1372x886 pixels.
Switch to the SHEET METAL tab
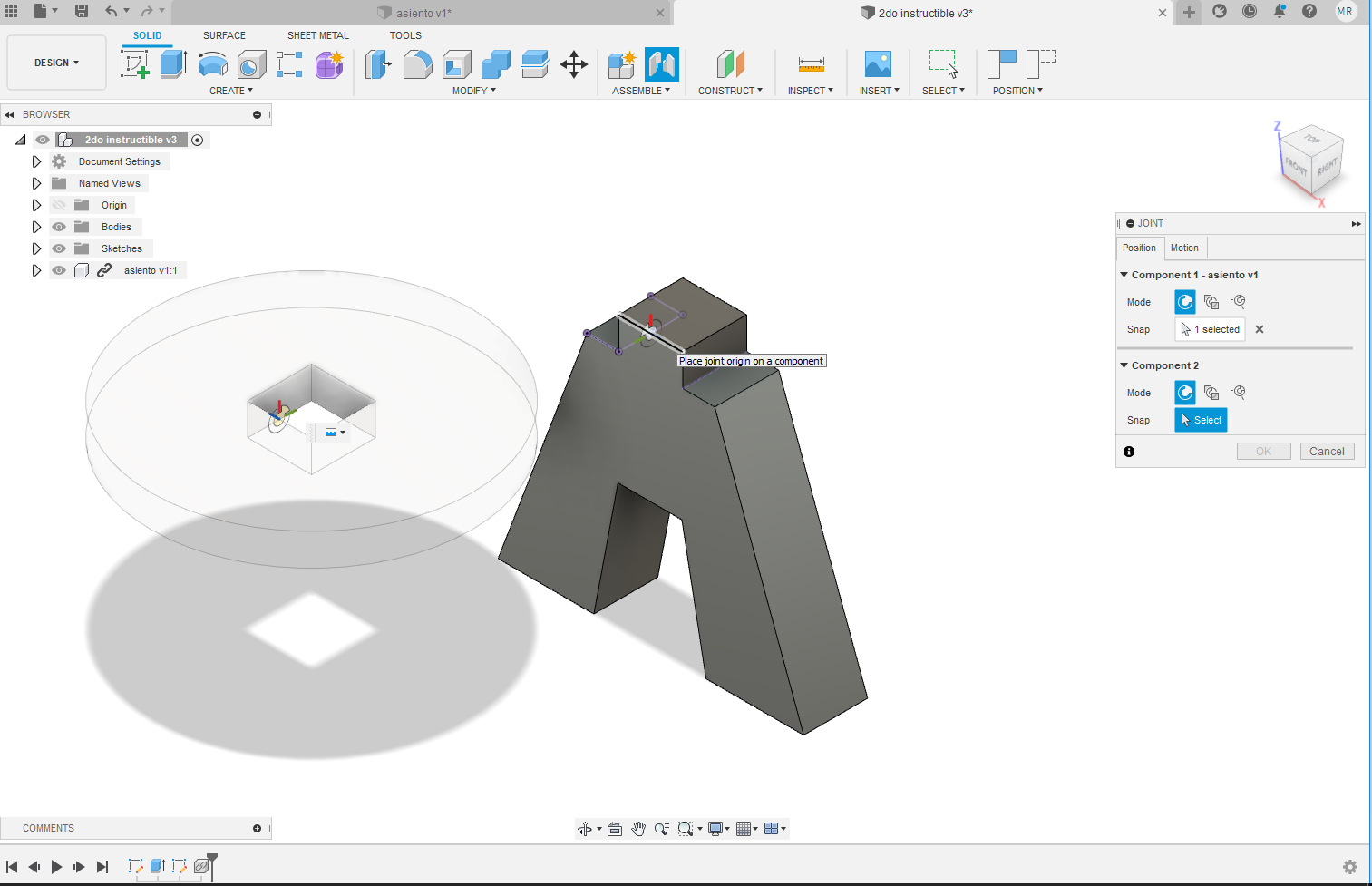[x=318, y=35]
